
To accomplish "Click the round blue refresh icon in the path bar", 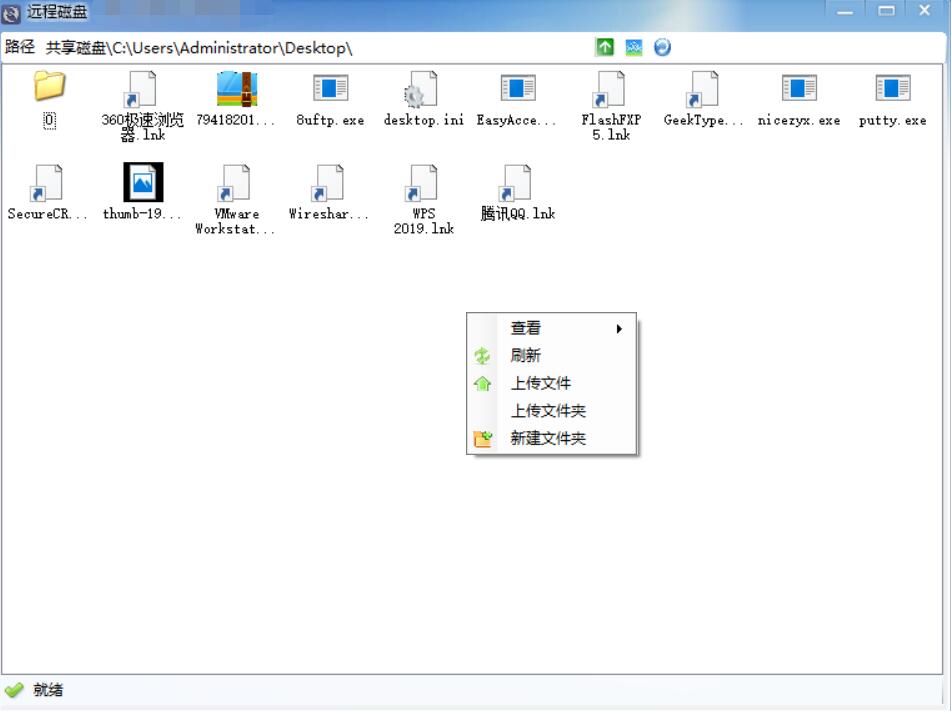I will pos(662,47).
